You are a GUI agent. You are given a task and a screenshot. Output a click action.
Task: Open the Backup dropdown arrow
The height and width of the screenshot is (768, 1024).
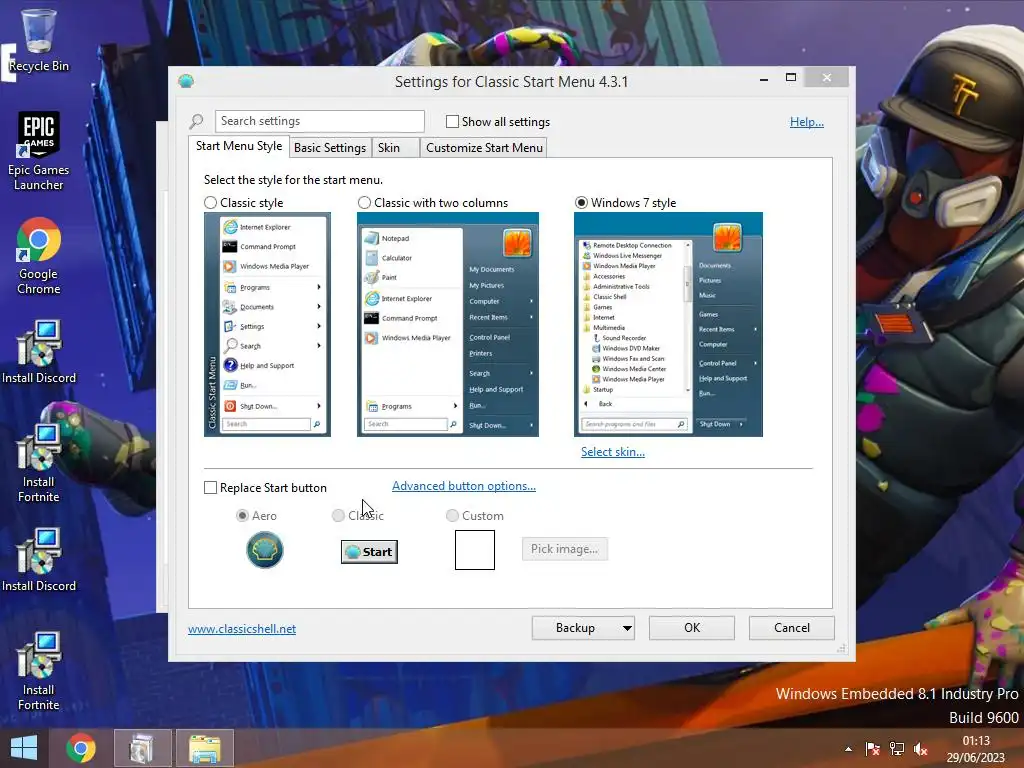(x=627, y=628)
